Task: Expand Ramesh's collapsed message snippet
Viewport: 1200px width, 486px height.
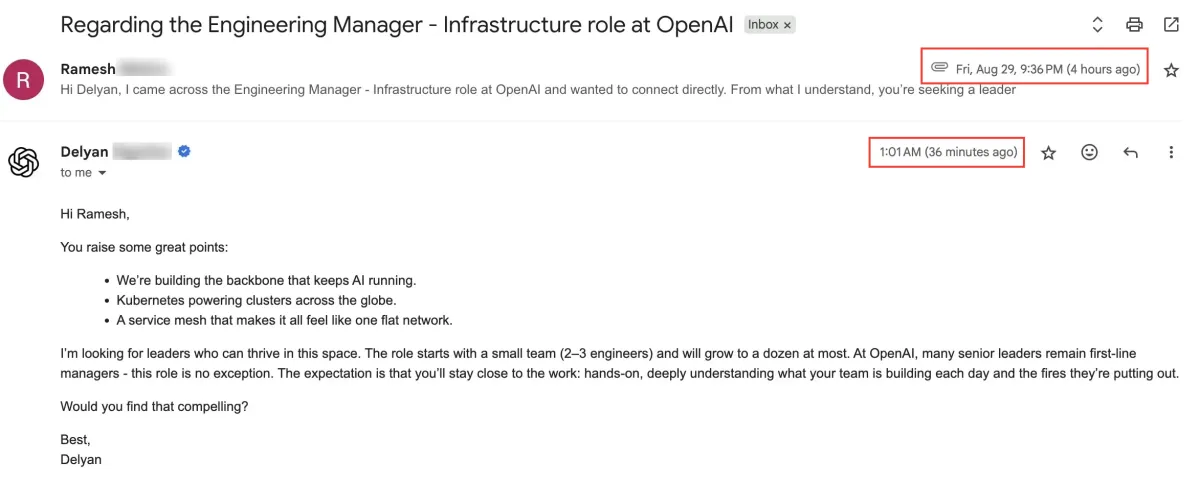Action: click(538, 90)
